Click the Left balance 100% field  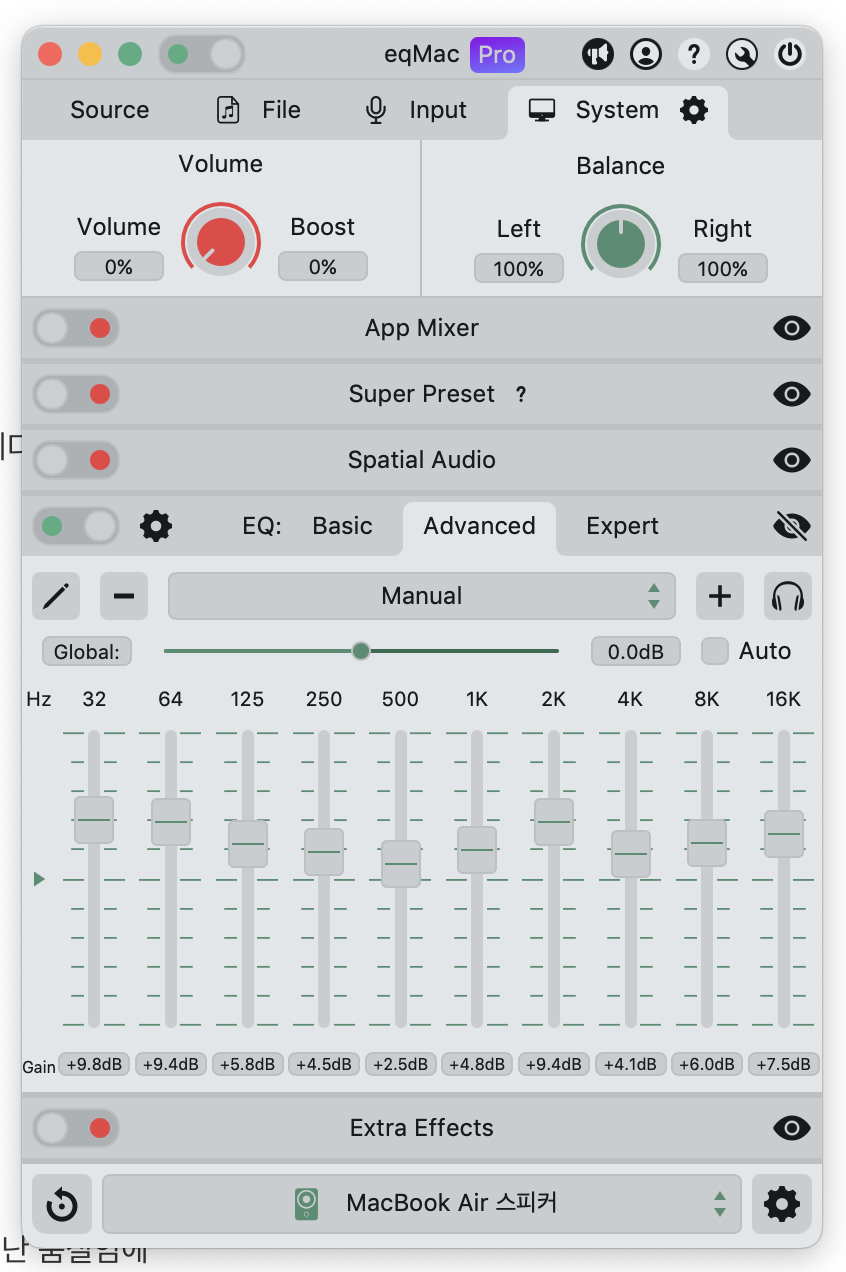[x=519, y=269]
